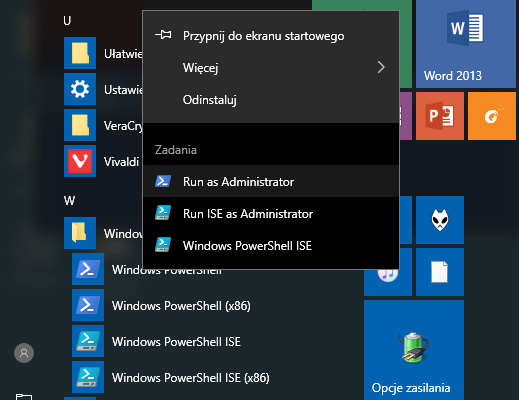Click Run ISE as Administrator

tap(271, 214)
